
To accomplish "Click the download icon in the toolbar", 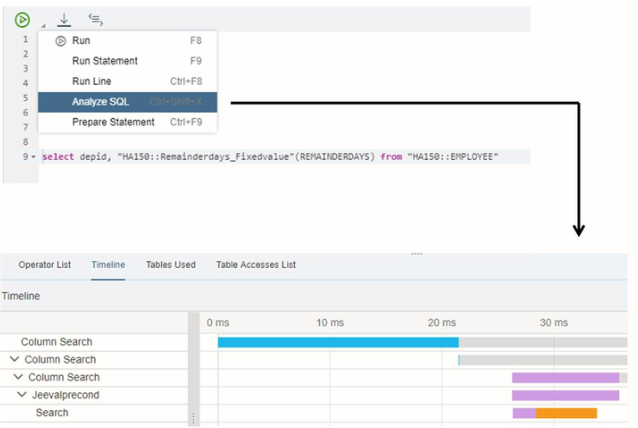I will (x=64, y=19).
